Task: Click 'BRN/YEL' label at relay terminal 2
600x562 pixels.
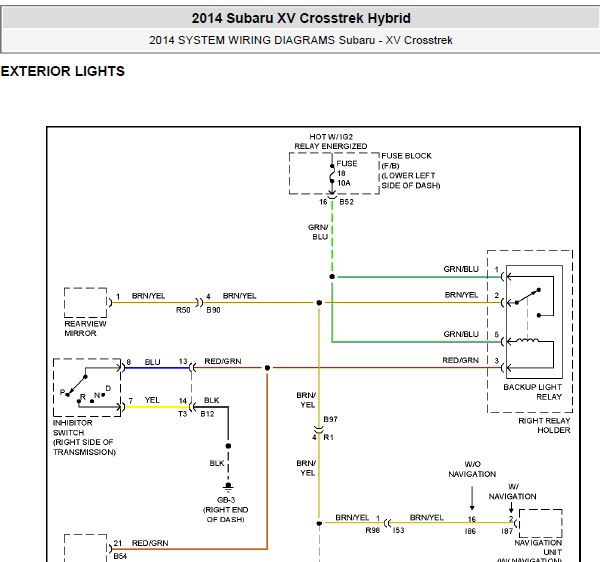Action: (461, 295)
